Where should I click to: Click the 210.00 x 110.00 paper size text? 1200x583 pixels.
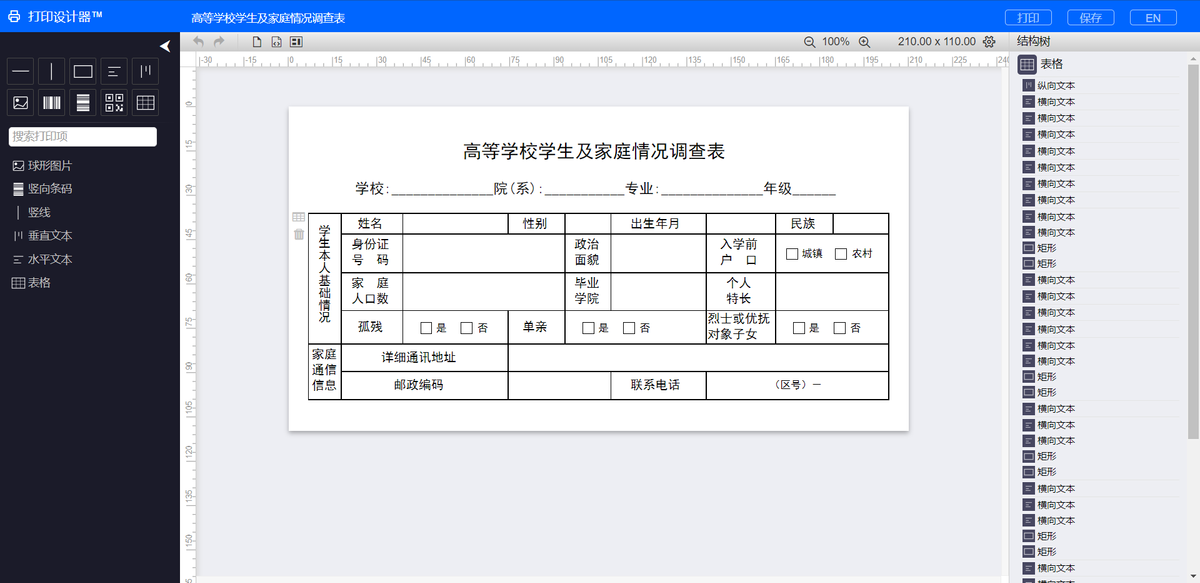pos(937,42)
